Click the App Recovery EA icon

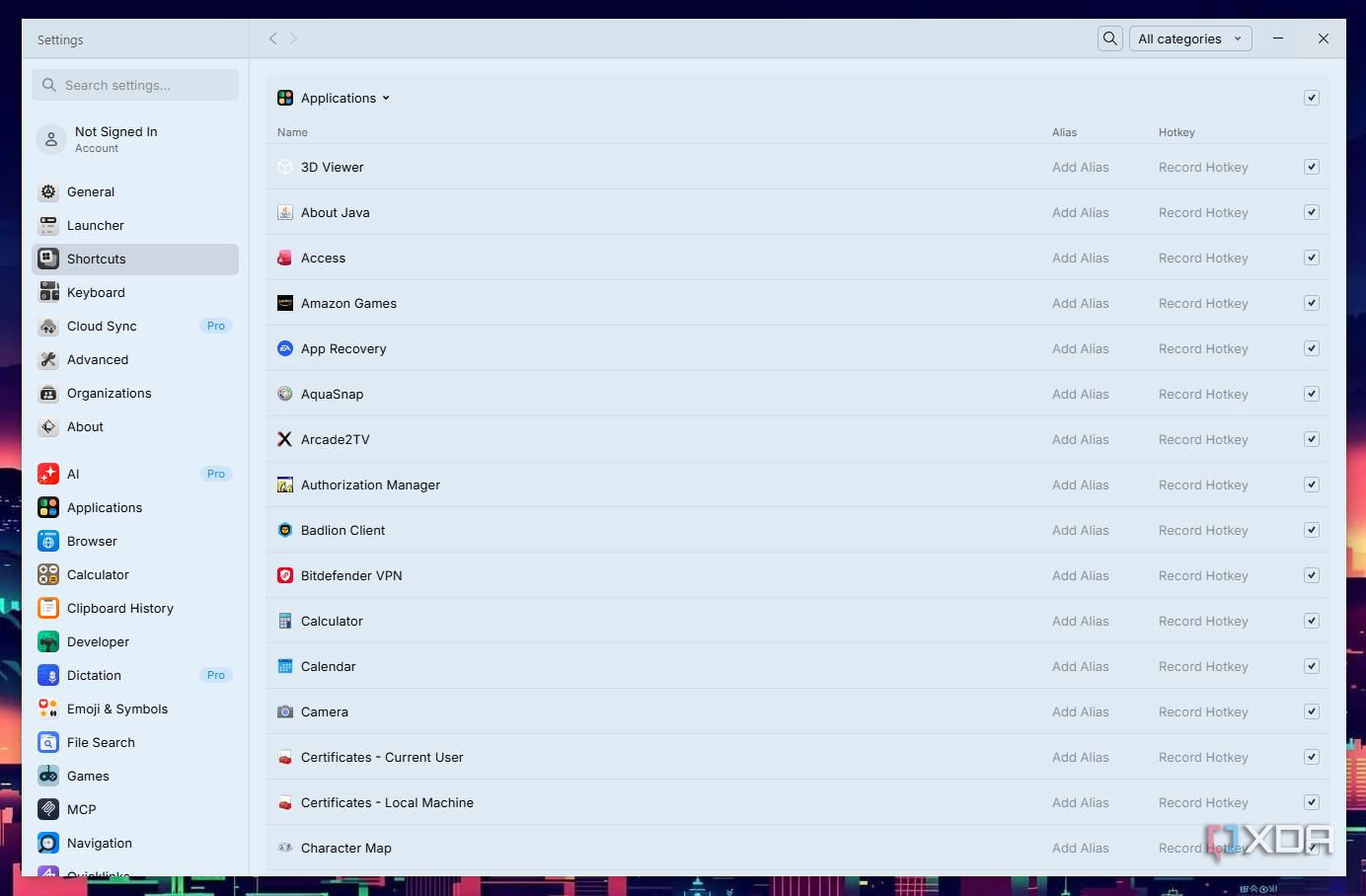click(285, 348)
